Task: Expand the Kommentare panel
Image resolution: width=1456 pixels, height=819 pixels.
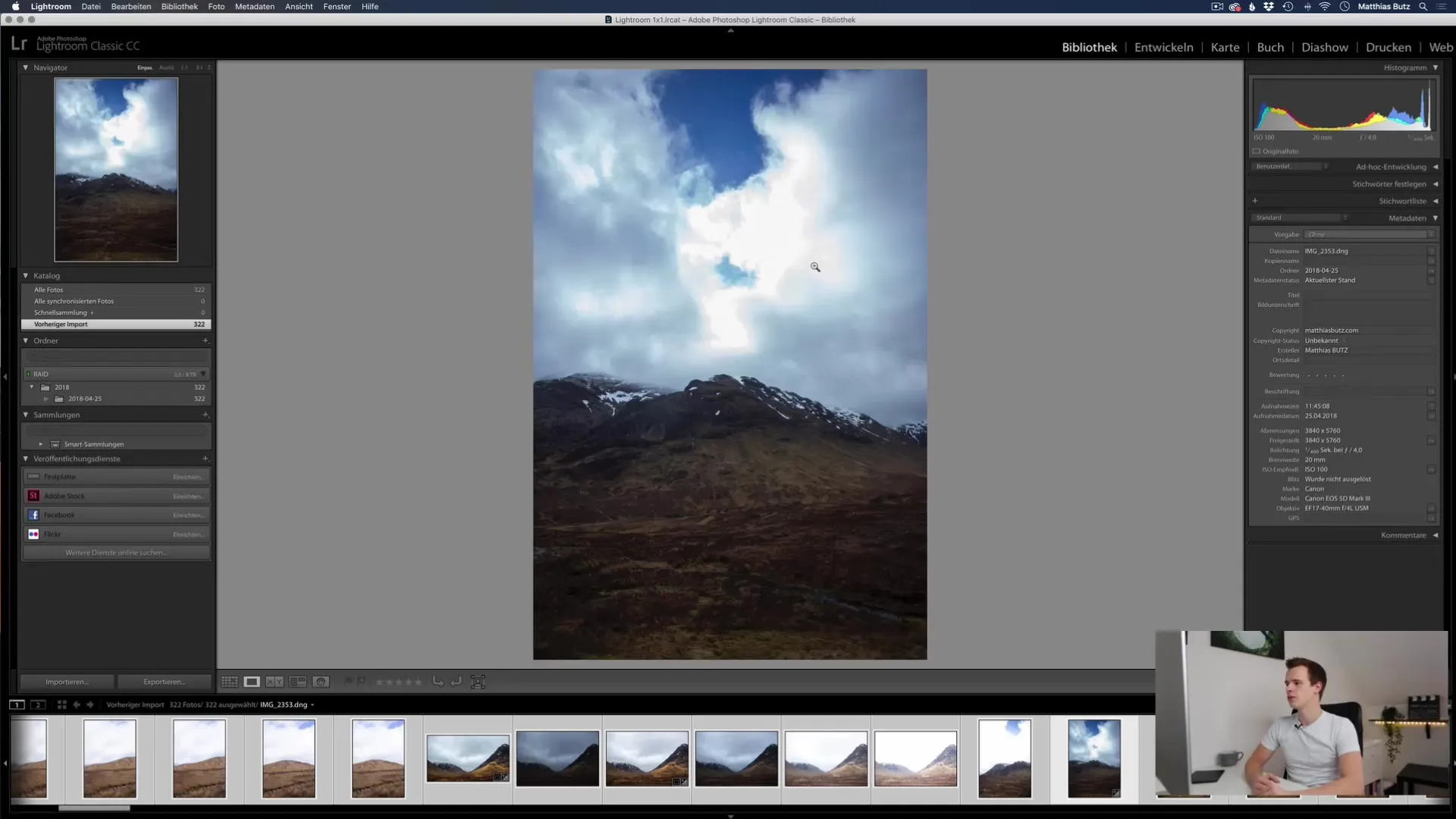Action: coord(1436,535)
